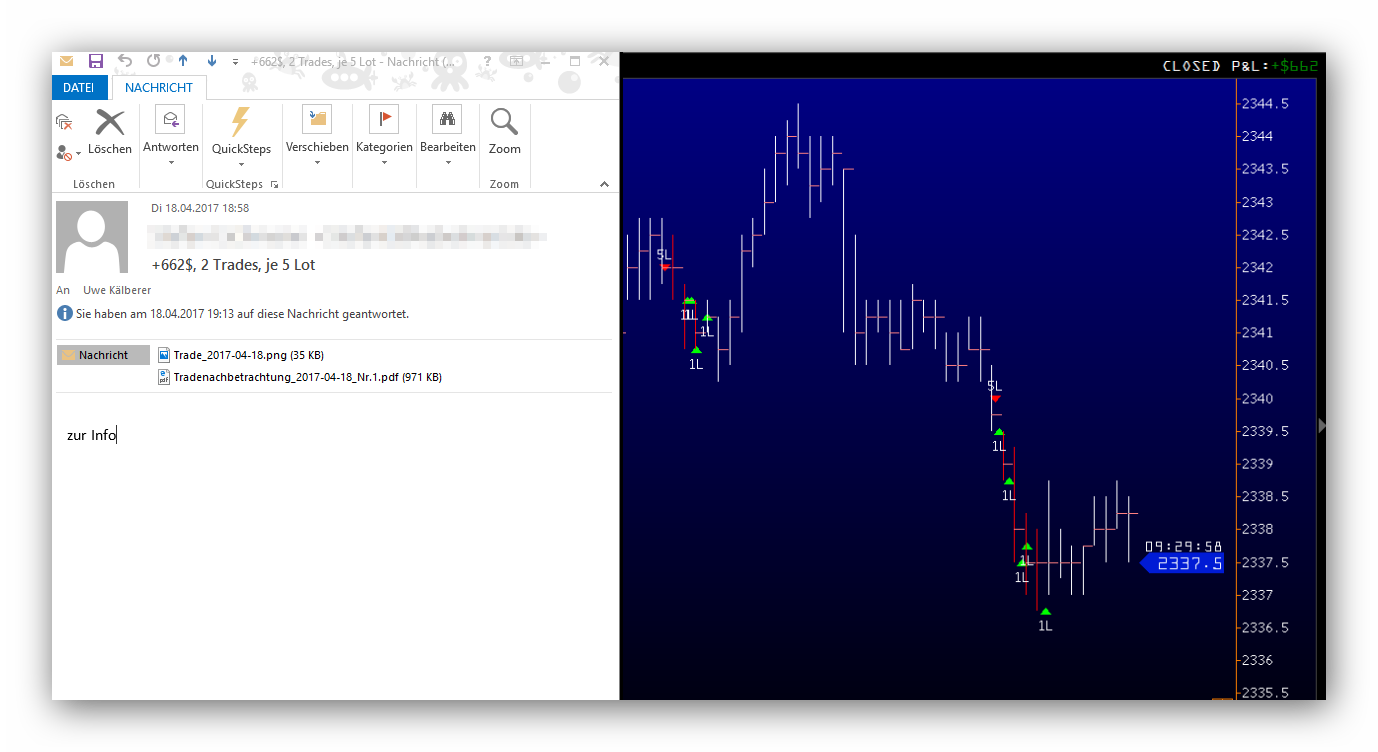Click the message subject '+662$, 2 Trades, je 5 Lot'
Image resolution: width=1378 pixels, height=752 pixels.
point(233,265)
